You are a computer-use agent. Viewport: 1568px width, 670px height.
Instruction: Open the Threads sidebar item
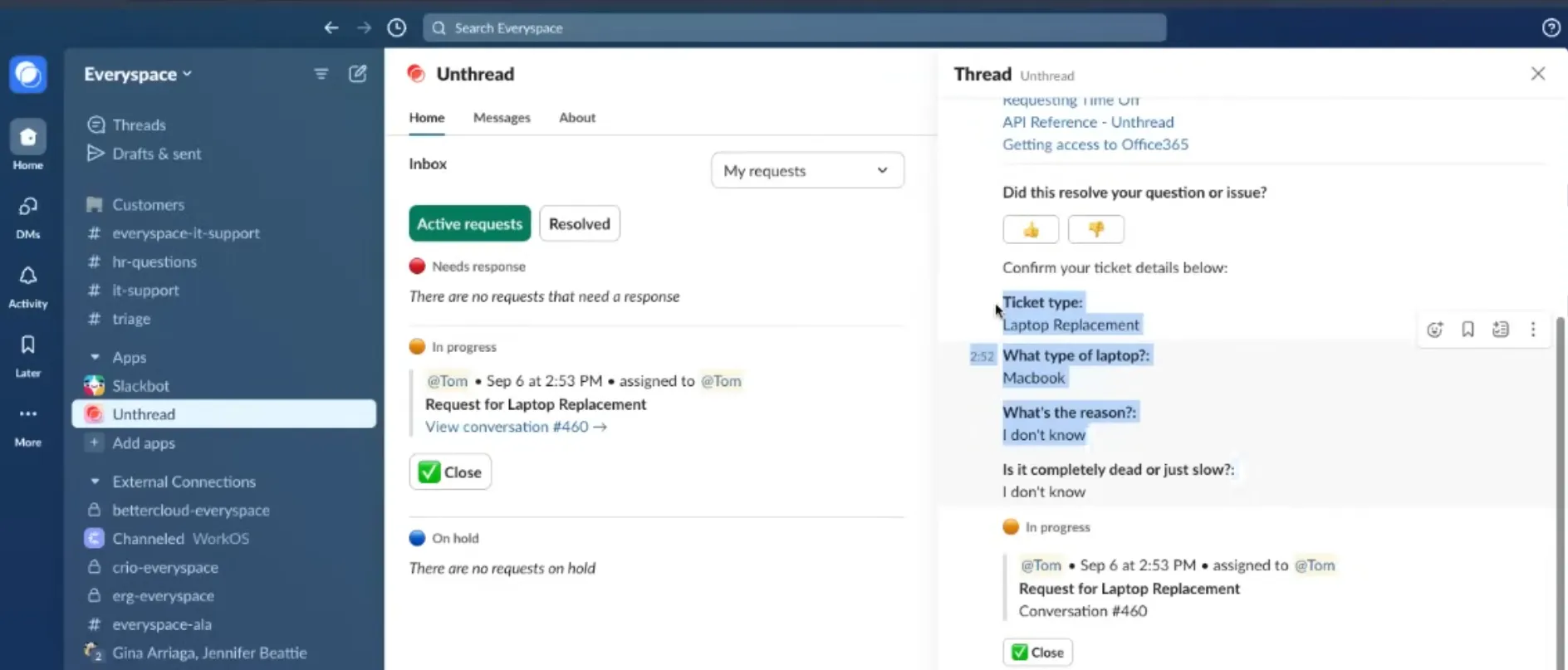coord(140,125)
